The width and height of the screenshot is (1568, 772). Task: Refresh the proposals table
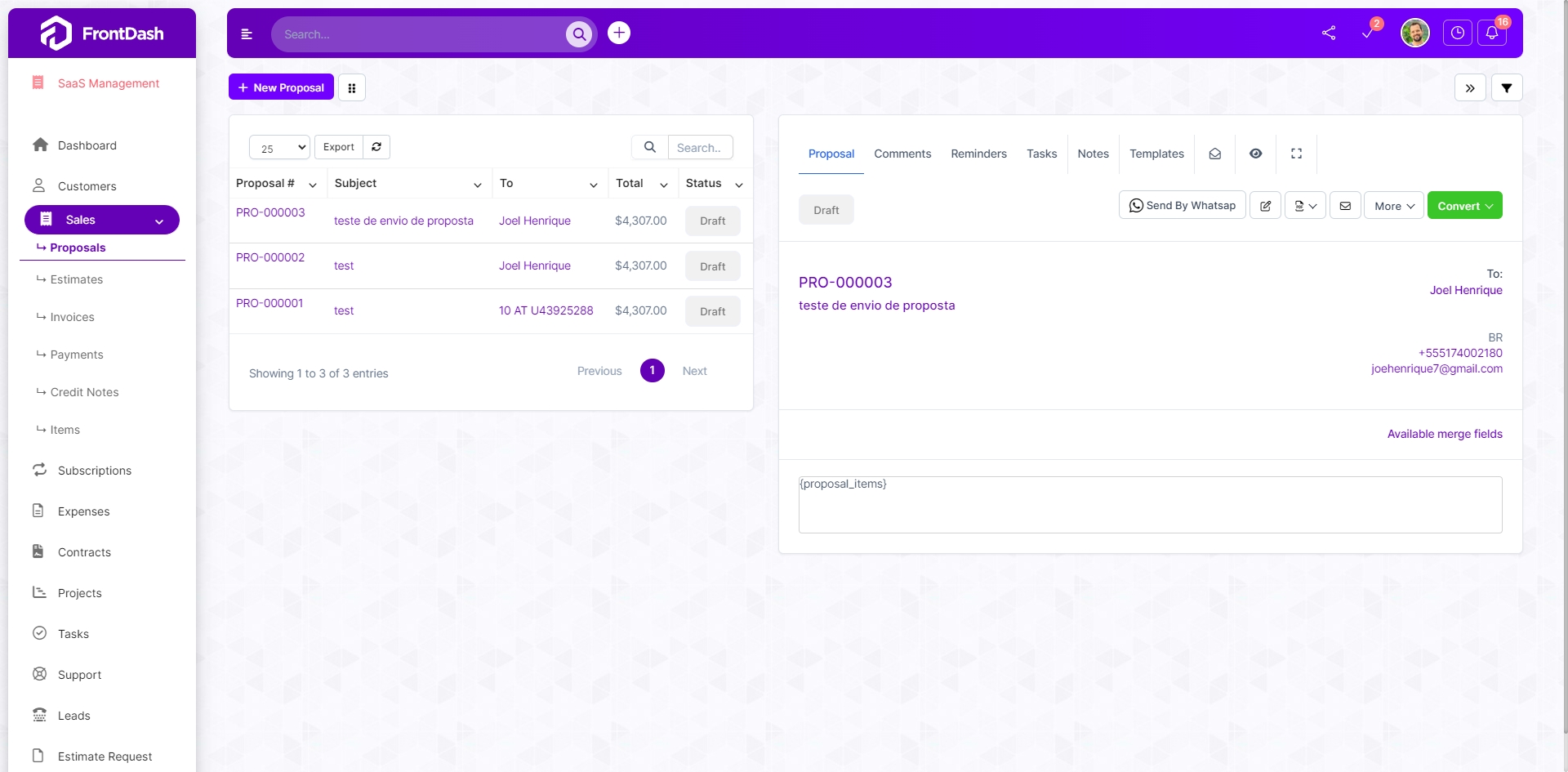click(376, 147)
